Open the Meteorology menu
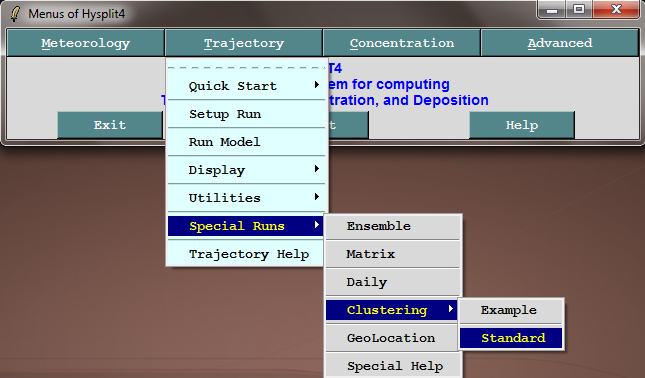This screenshot has height=378, width=645. point(86,43)
